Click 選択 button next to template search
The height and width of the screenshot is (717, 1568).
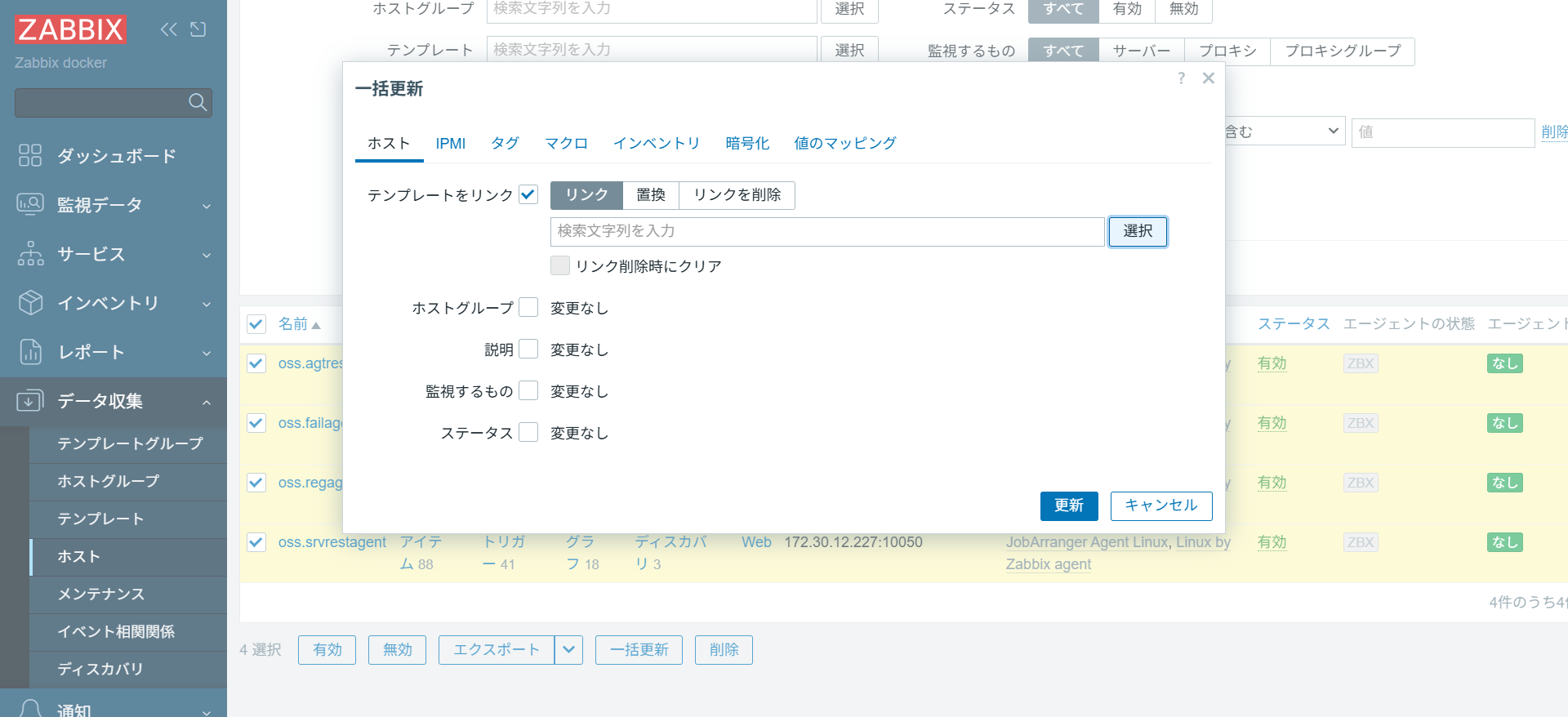(x=1138, y=232)
